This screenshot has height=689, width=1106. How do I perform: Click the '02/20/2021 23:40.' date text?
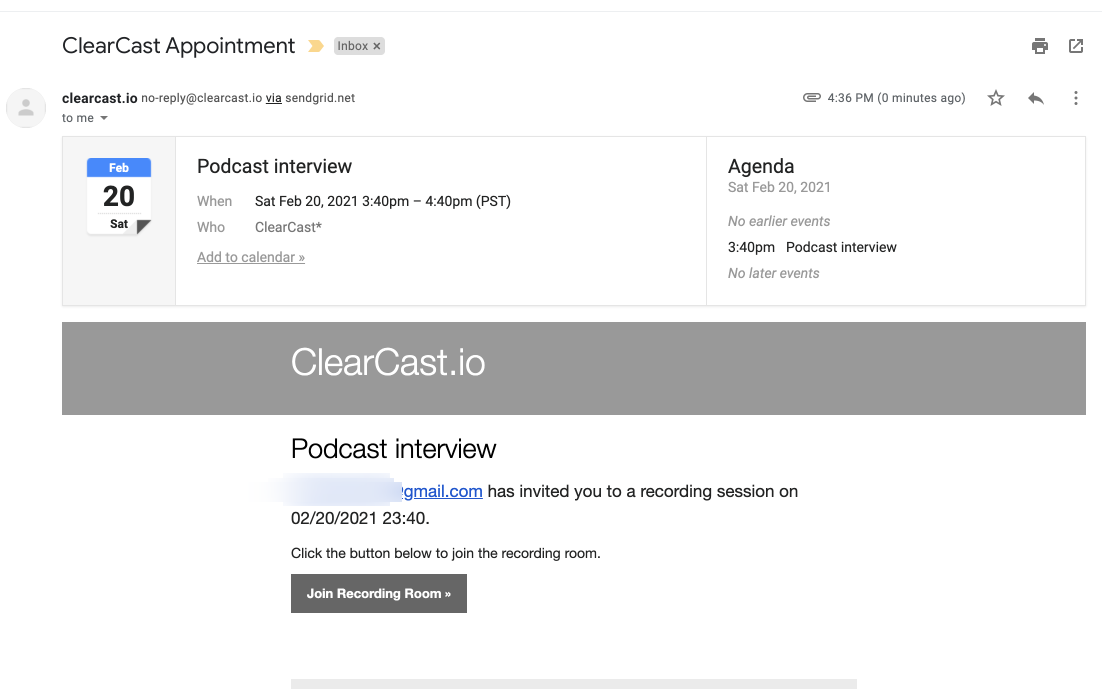click(360, 518)
